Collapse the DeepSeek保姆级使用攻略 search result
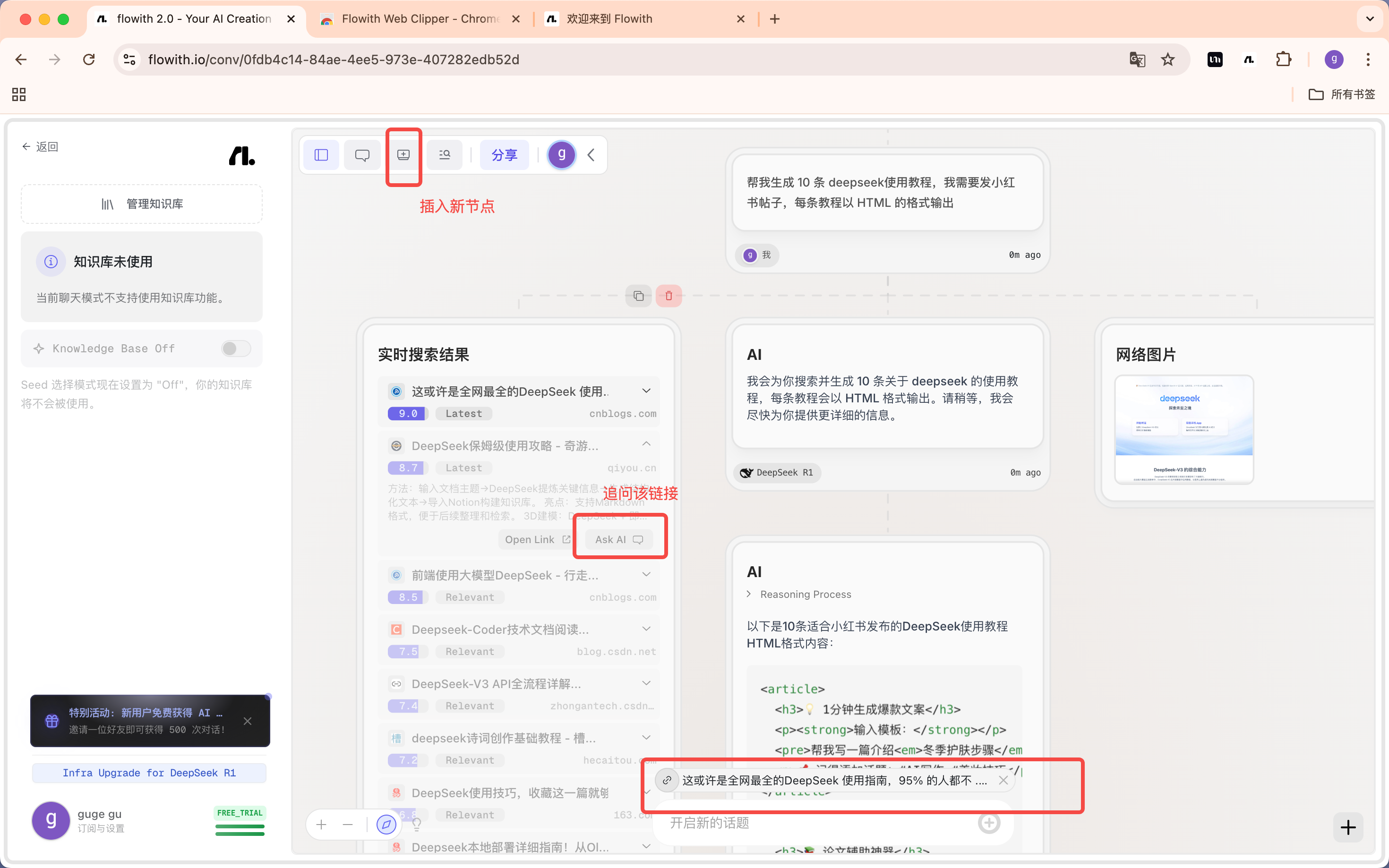 647,444
